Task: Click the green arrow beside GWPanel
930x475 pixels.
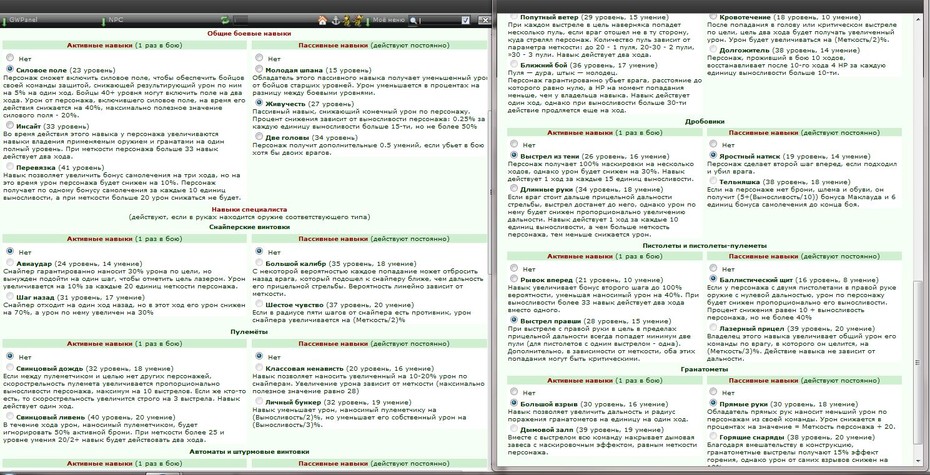Action: (4, 21)
